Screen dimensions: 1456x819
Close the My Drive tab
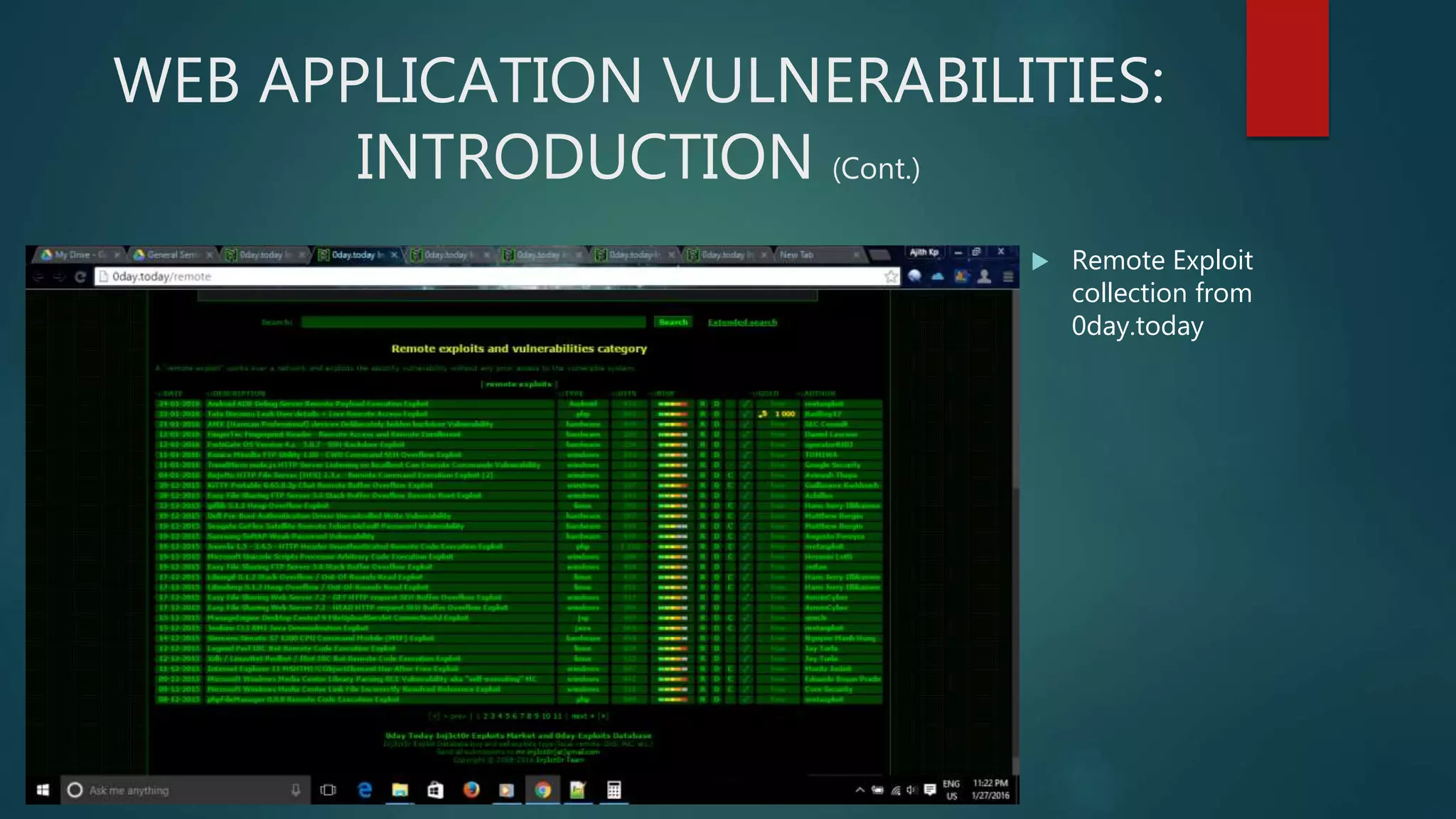[x=117, y=255]
